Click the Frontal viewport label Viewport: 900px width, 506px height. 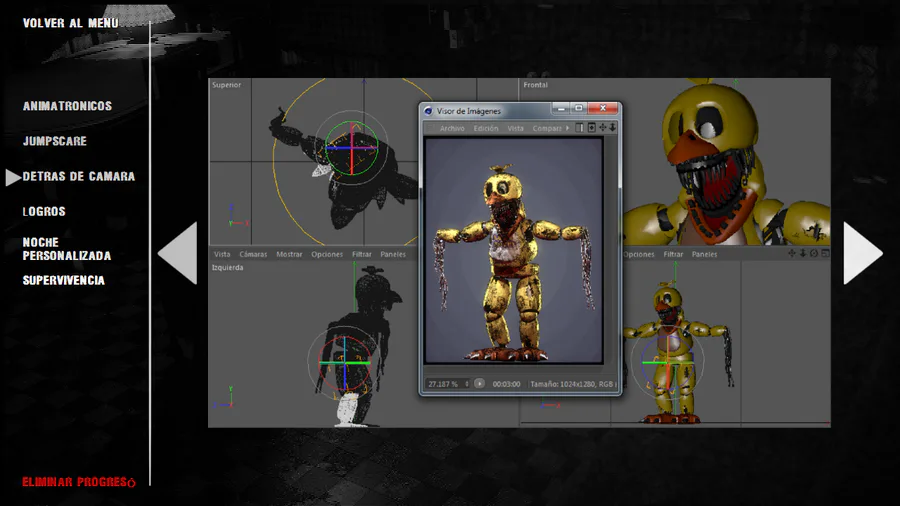tap(536, 85)
